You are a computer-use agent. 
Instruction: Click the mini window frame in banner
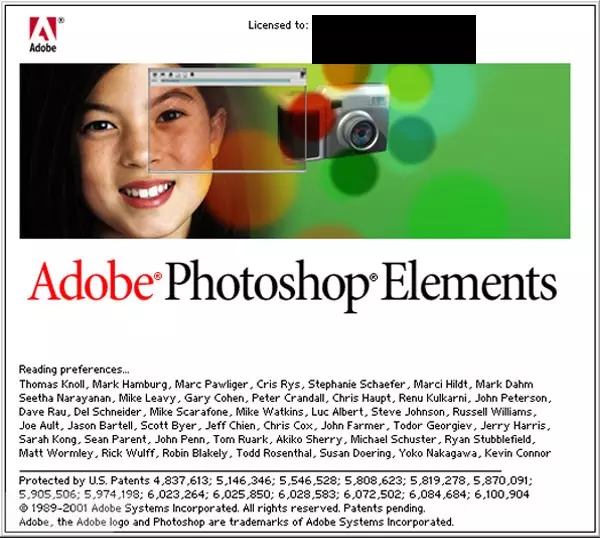click(227, 121)
